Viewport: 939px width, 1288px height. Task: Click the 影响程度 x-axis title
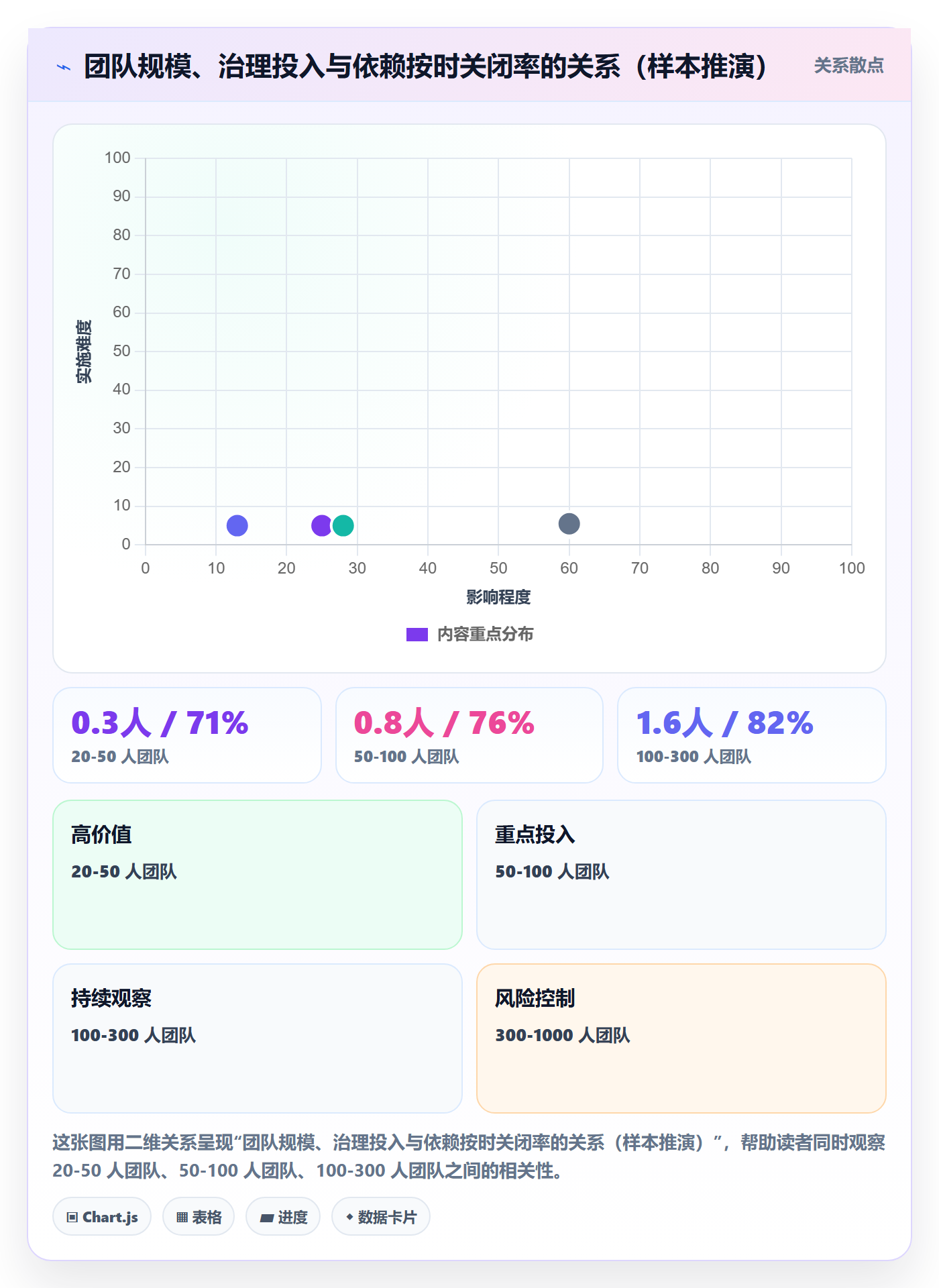pyautogui.click(x=498, y=597)
